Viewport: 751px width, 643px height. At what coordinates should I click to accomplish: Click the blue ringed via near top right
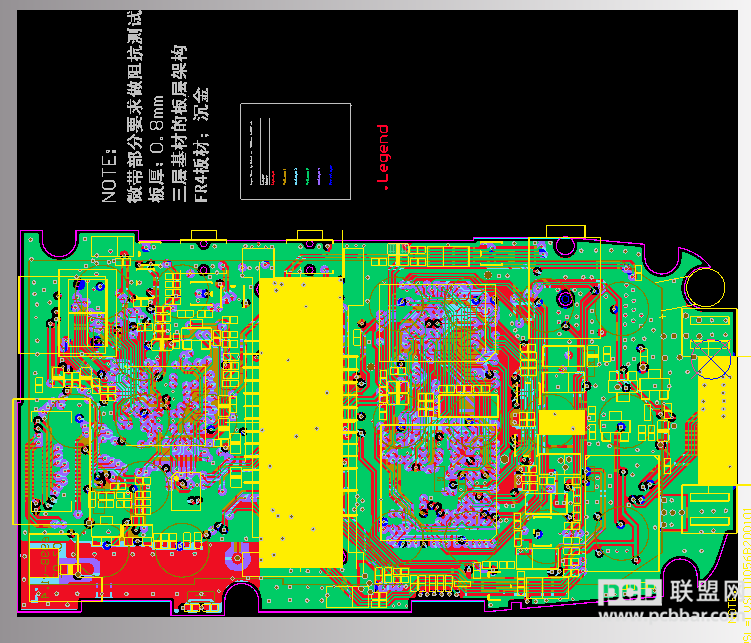565,299
